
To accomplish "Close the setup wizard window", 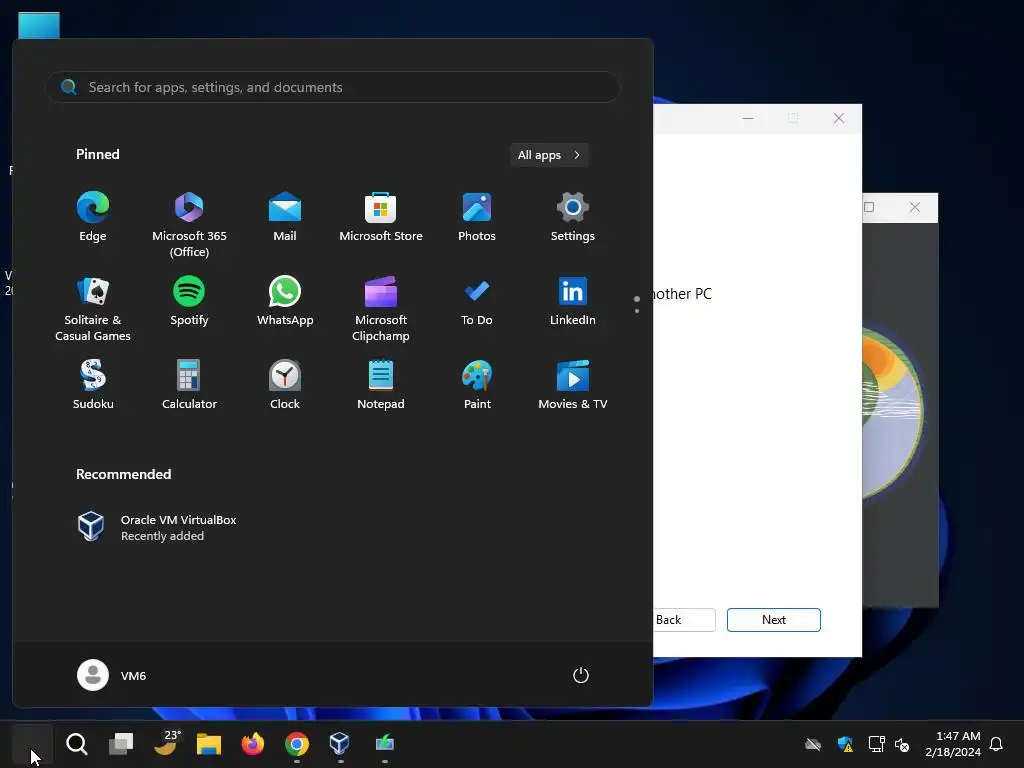I will click(x=839, y=118).
